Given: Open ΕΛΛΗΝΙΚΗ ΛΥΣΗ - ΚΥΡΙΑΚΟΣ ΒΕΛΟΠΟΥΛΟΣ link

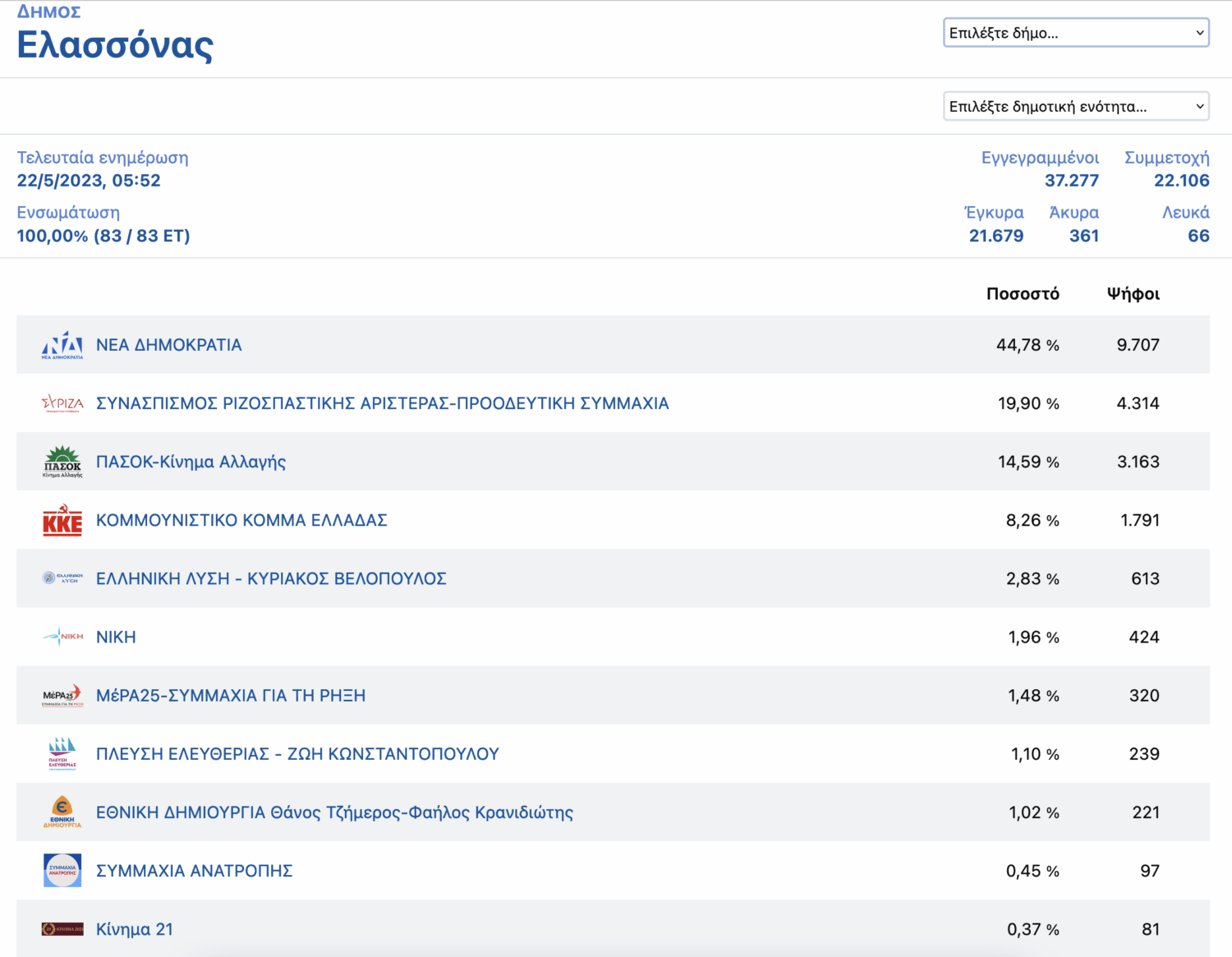Looking at the screenshot, I should coord(271,578).
